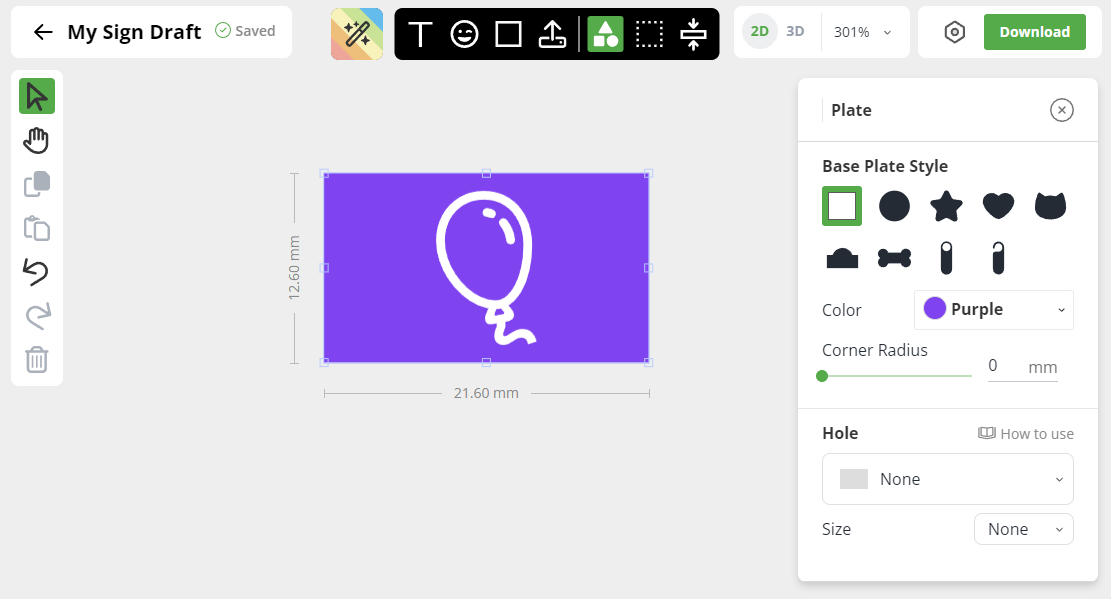Choose the centered-hole tag plate style
The image size is (1111, 599).
[946, 258]
